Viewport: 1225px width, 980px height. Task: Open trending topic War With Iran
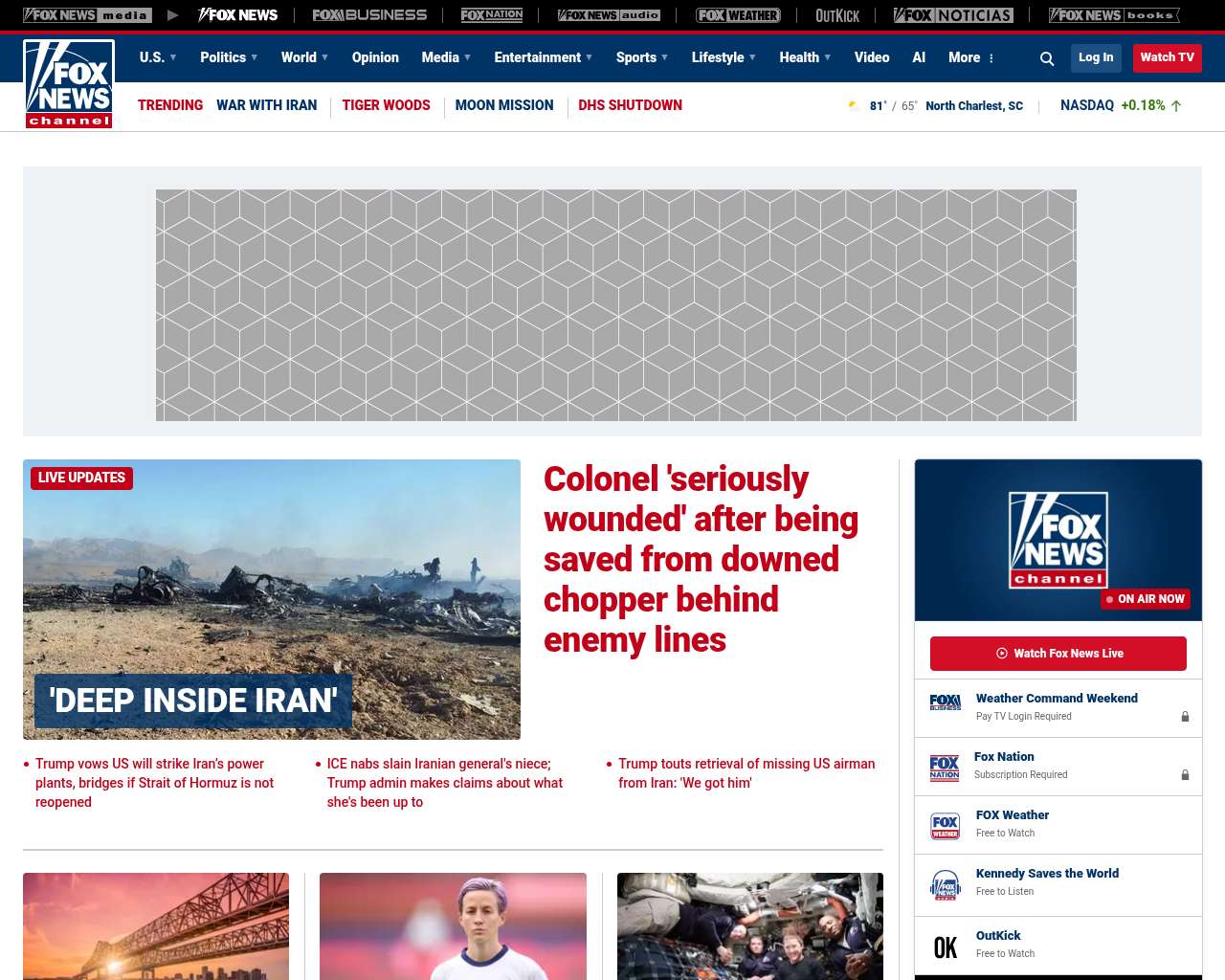[x=266, y=105]
